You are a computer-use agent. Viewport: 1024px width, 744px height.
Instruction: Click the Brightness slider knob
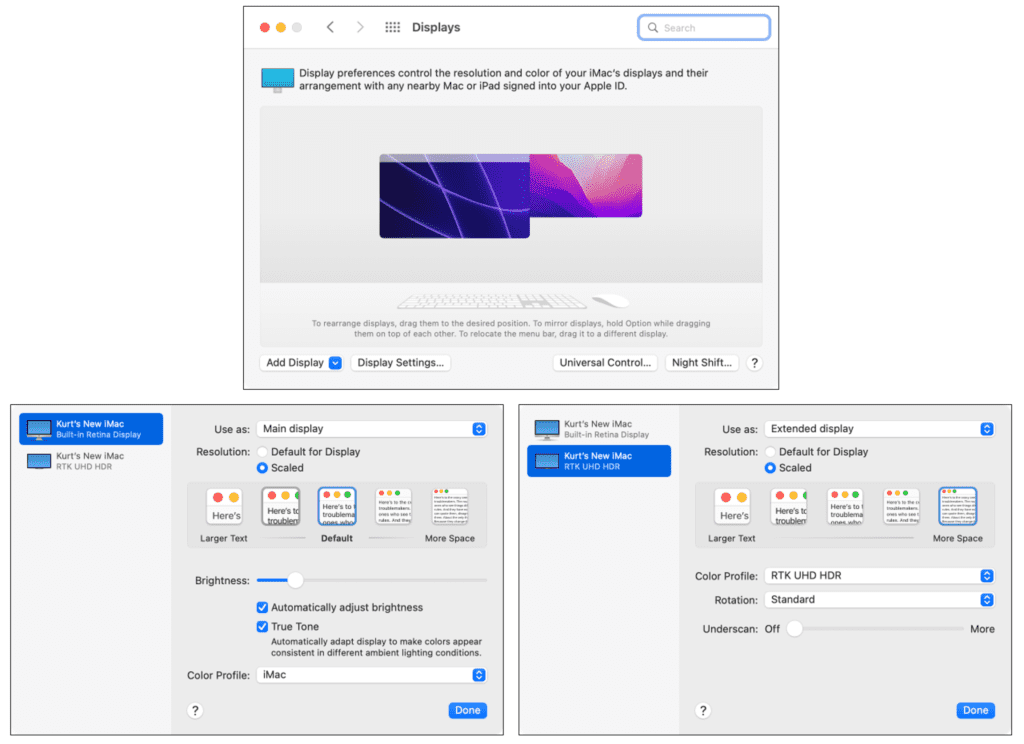point(295,580)
